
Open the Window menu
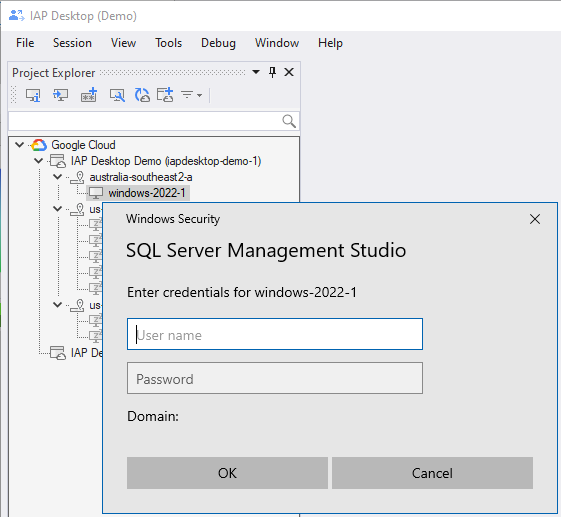(277, 43)
